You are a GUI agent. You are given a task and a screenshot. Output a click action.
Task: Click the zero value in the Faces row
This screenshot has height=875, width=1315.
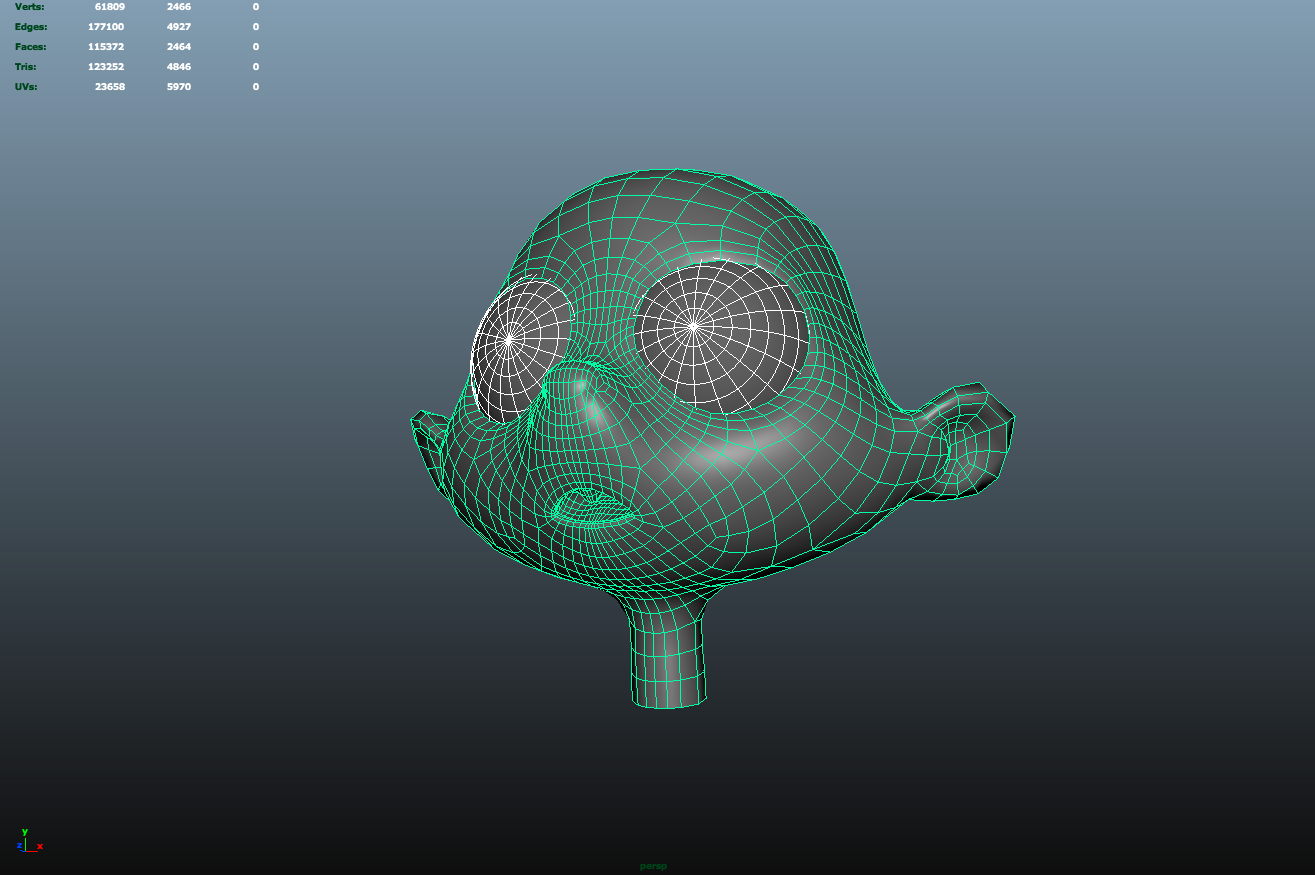[256, 47]
